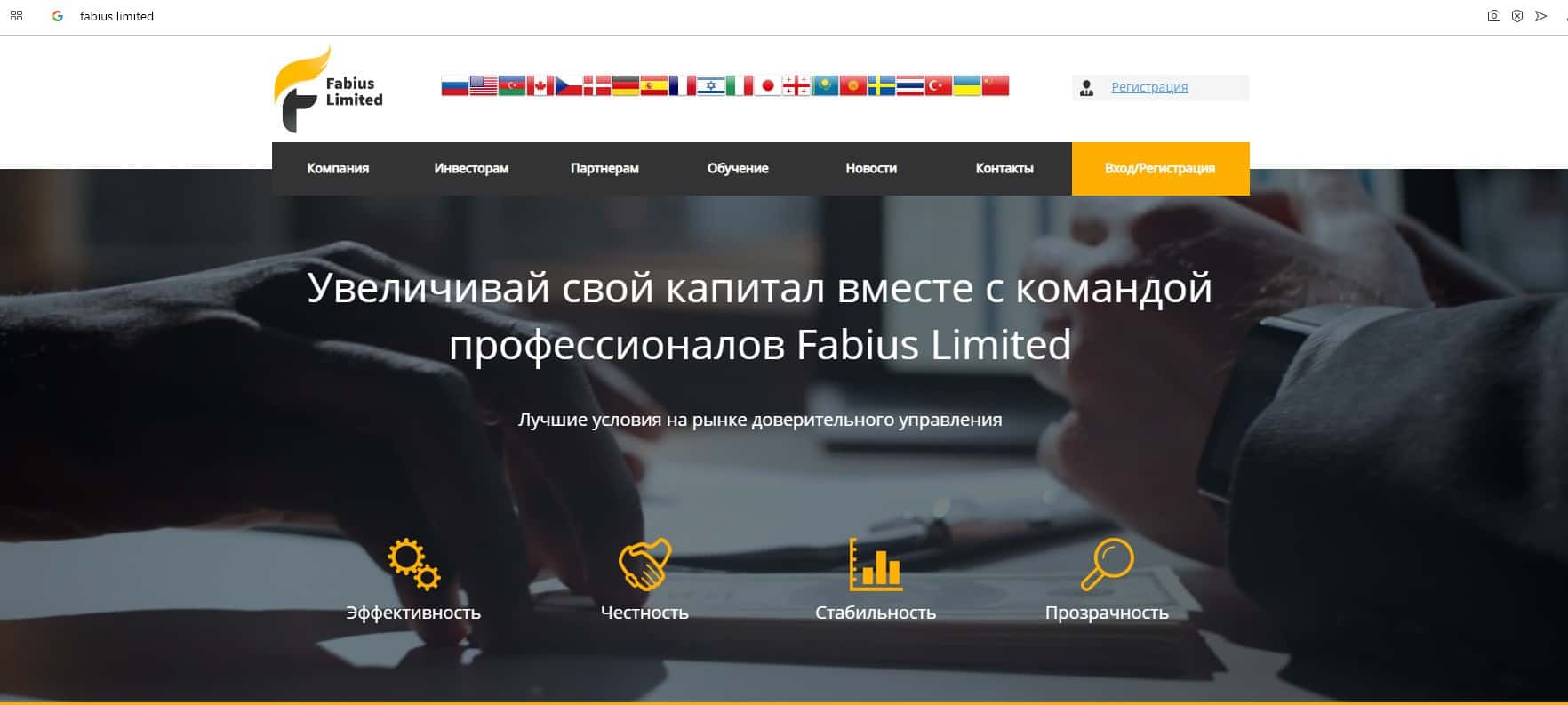
Task: Go to the Партнерам section
Action: tap(604, 168)
